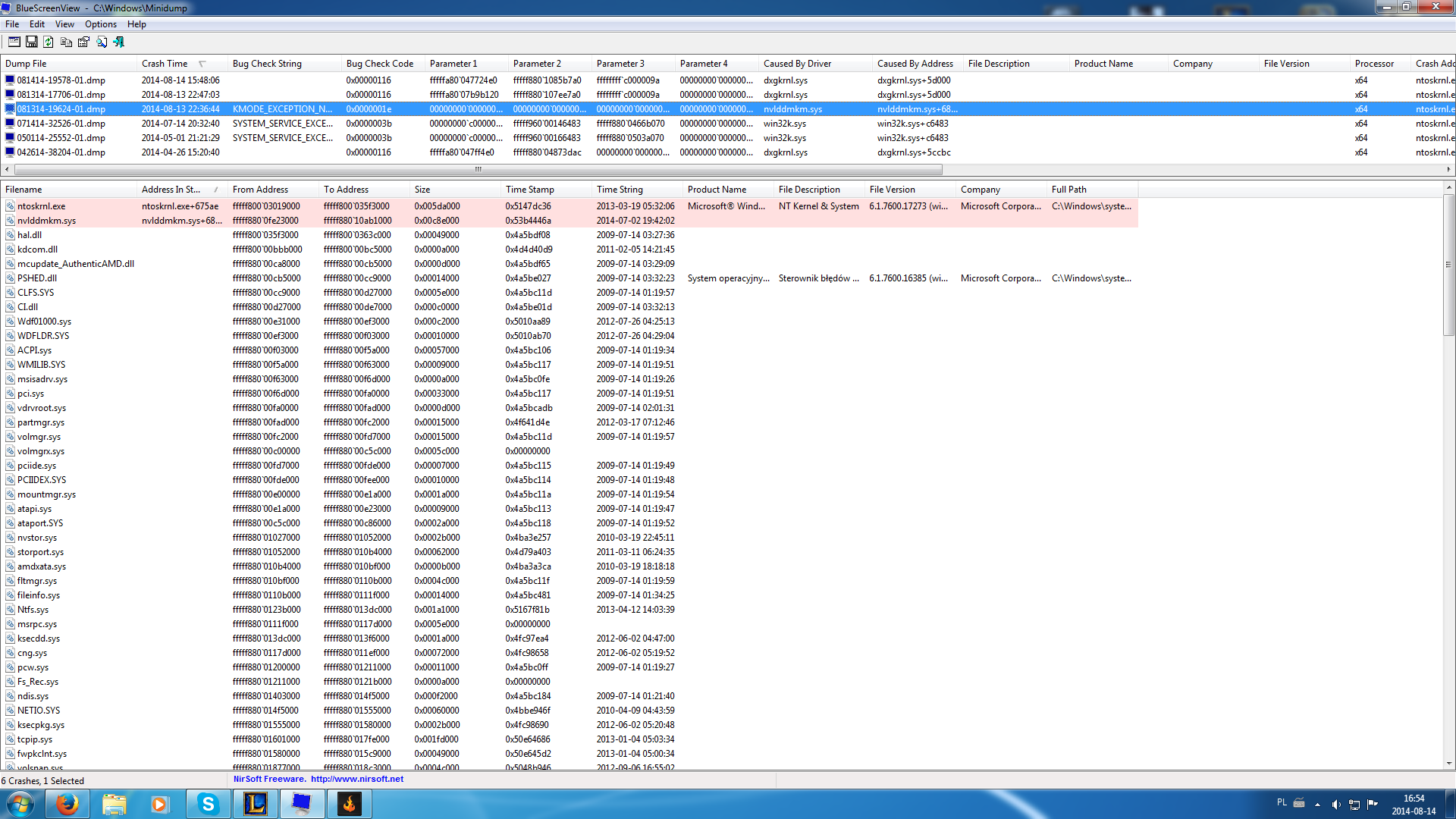Select dump file 042614-38204-01.dmp

61,152
